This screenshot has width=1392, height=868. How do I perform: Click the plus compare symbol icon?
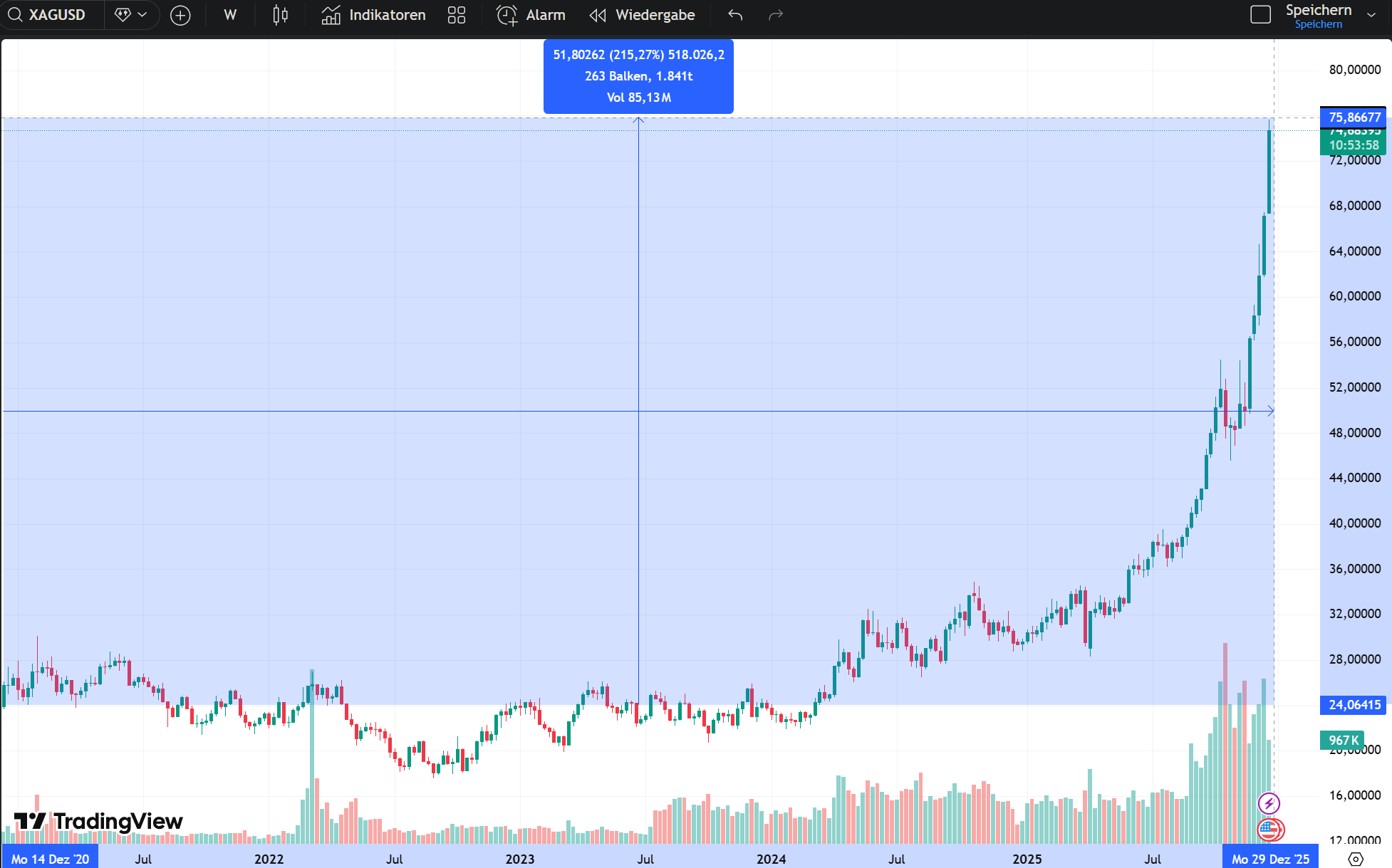[x=180, y=15]
